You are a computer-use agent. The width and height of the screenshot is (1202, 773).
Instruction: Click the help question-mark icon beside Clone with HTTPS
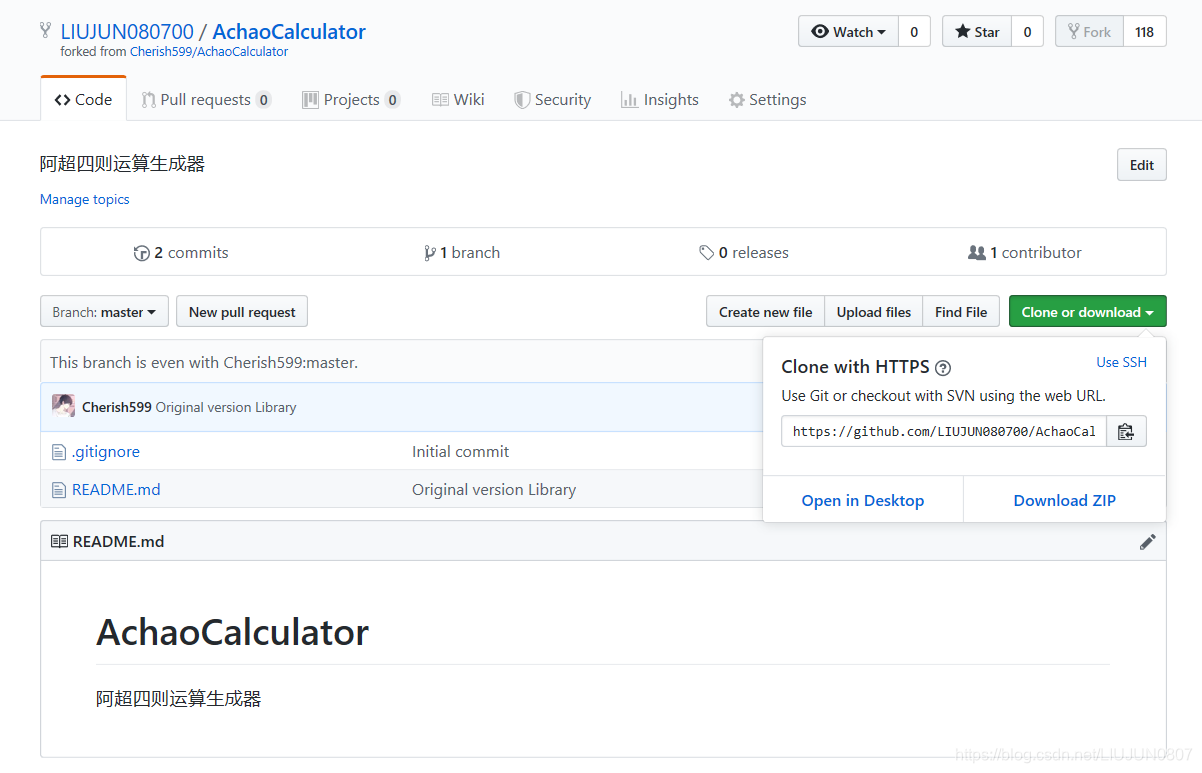click(x=943, y=368)
